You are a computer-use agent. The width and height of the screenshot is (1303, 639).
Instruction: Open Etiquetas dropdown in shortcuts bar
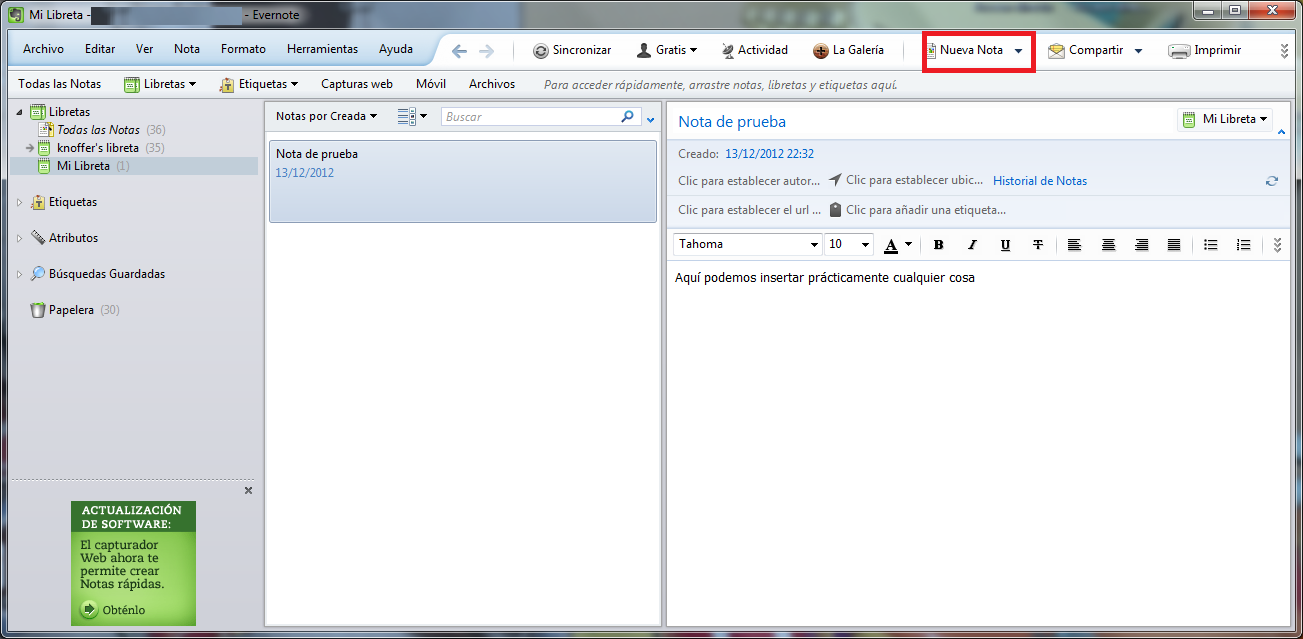(259, 84)
